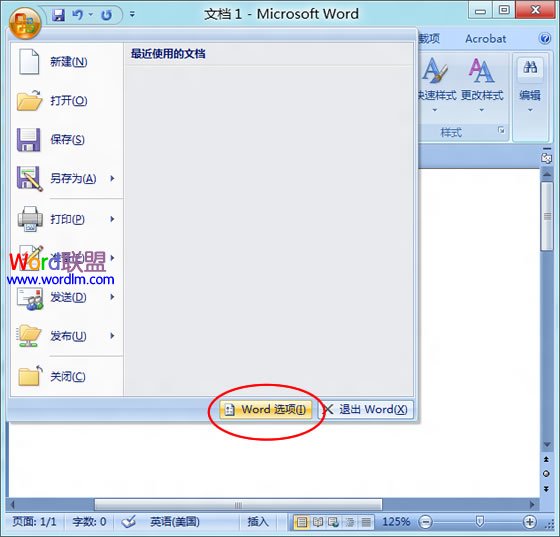
Task: Click the 准备 prepare document icon
Action: pyautogui.click(x=30, y=258)
